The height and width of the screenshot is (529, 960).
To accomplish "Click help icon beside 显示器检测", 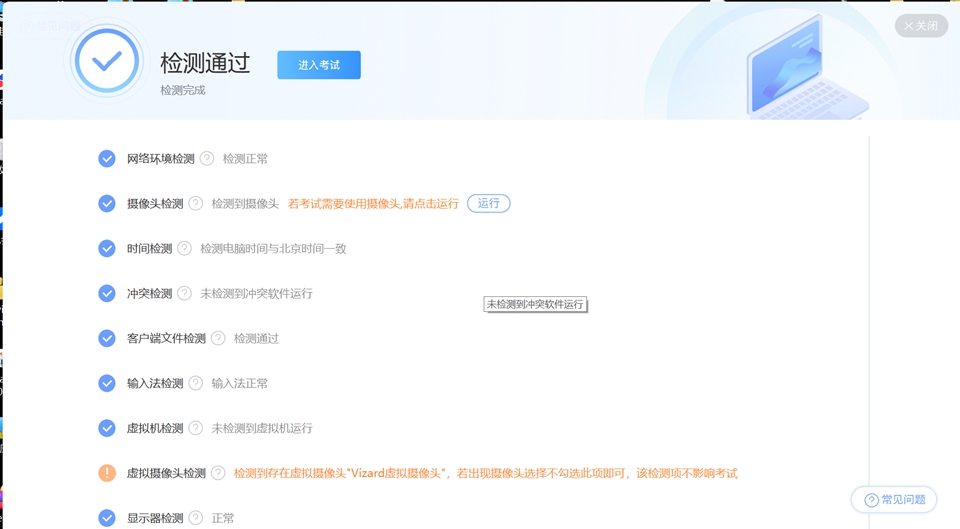I will click(x=196, y=518).
